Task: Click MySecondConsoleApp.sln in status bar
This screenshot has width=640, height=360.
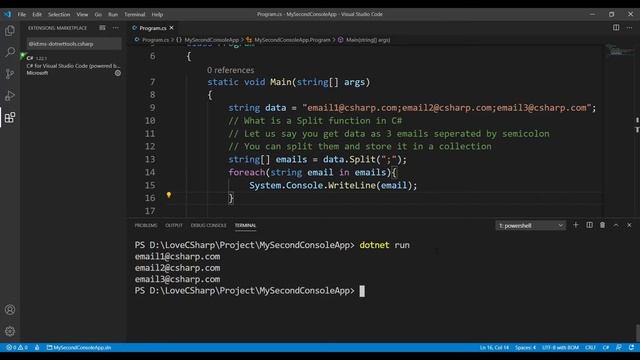Action: (x=79, y=347)
